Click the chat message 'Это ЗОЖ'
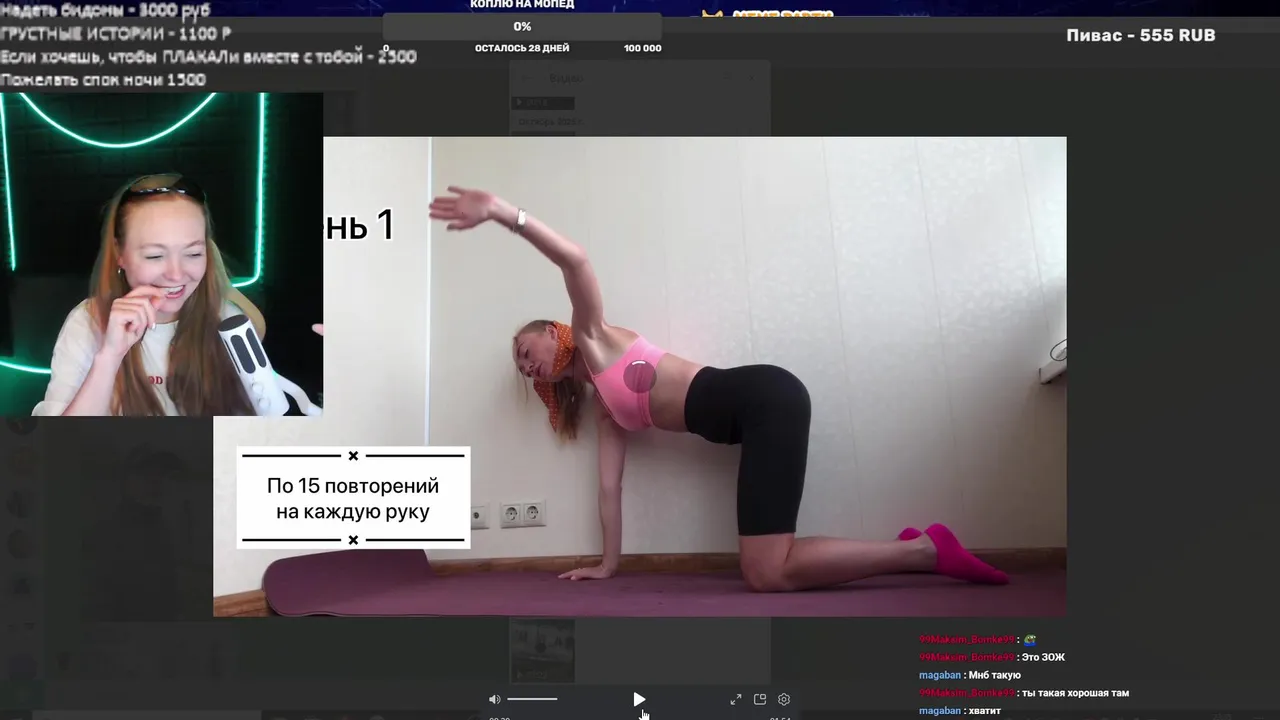This screenshot has height=720, width=1280. (x=1044, y=657)
